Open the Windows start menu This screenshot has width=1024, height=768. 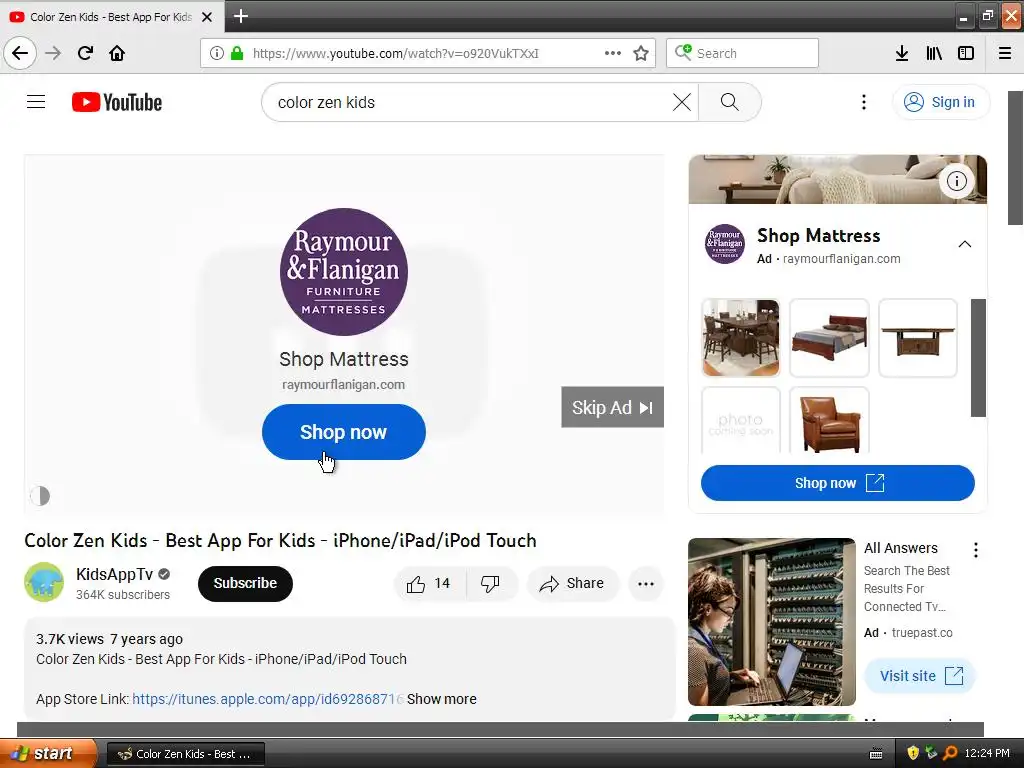pos(47,753)
